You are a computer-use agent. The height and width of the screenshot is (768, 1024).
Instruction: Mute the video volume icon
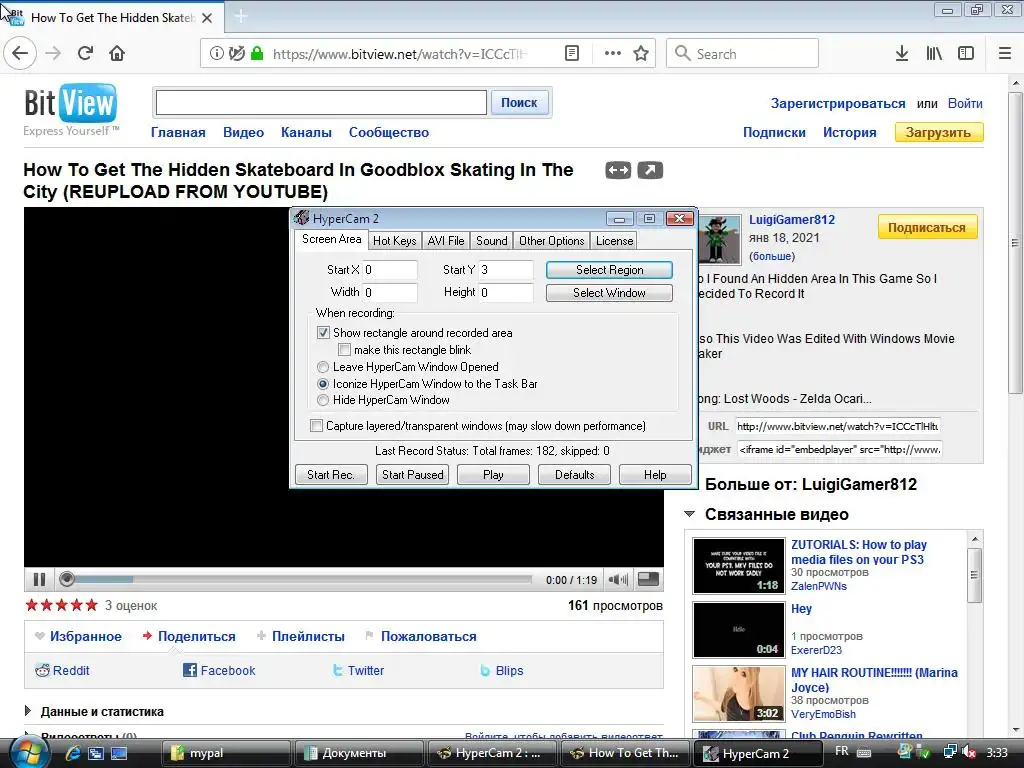point(618,579)
